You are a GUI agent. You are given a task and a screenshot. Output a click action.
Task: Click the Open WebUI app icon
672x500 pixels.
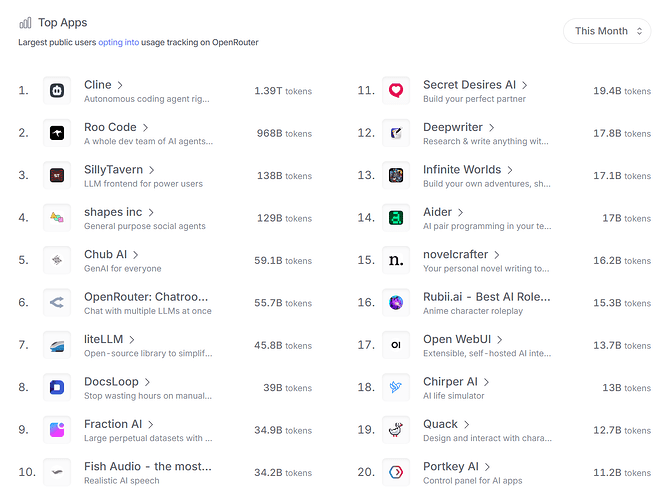[x=396, y=345]
